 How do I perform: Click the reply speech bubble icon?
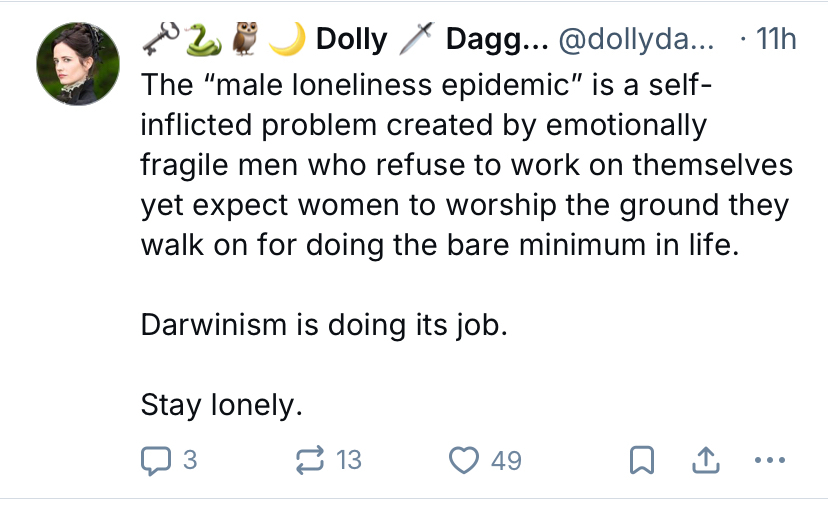coord(154,460)
